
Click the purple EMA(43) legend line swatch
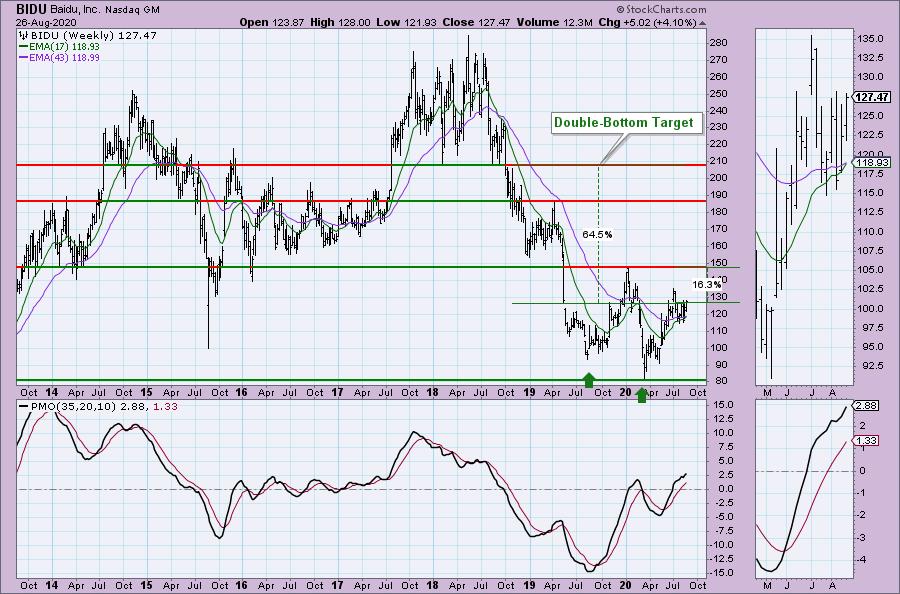[x=23, y=57]
